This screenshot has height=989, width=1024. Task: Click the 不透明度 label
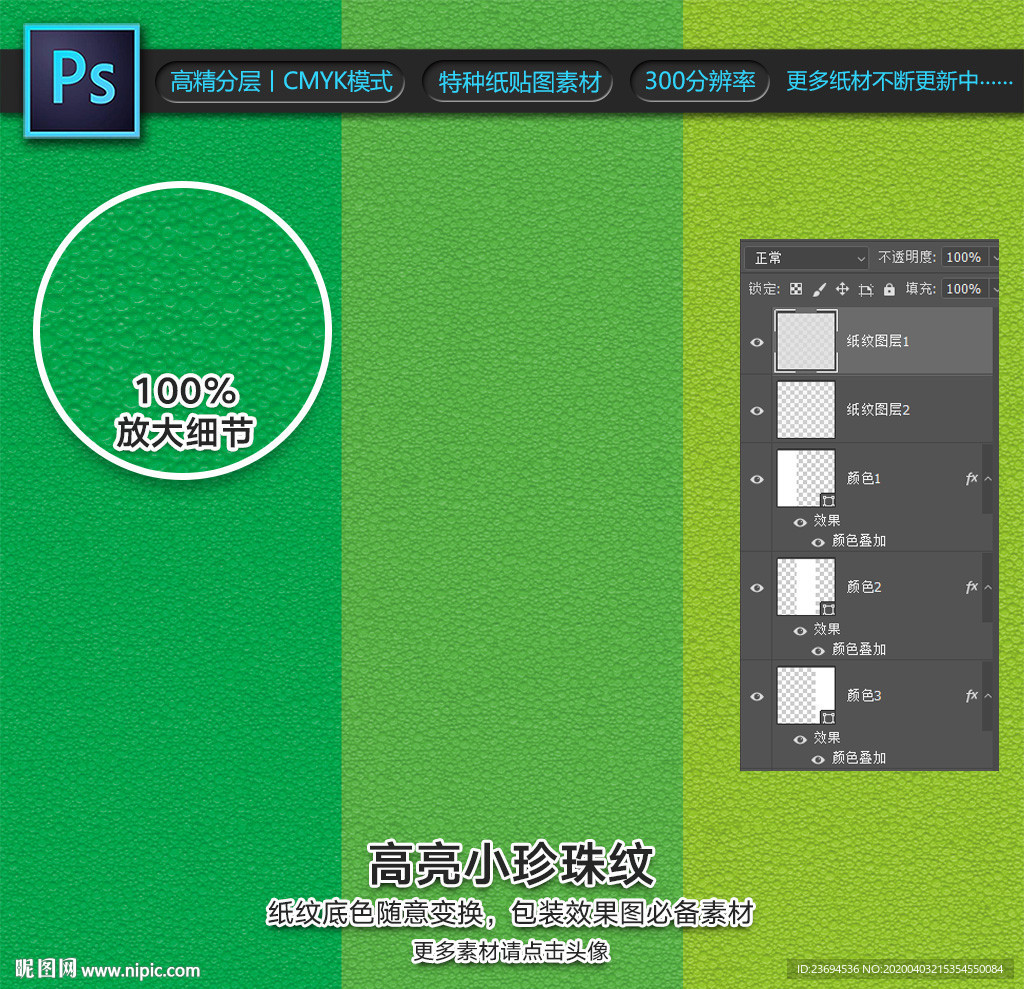pyautogui.click(x=906, y=257)
